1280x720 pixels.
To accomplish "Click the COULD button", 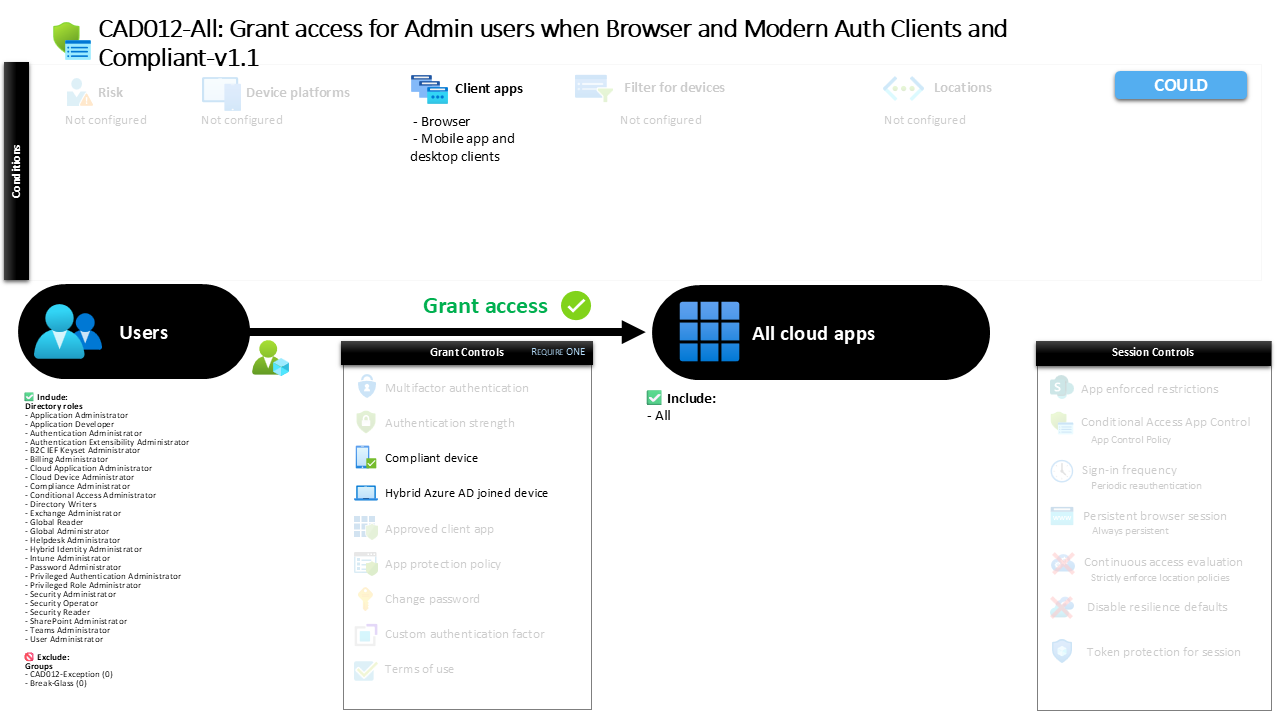I will (x=1180, y=85).
